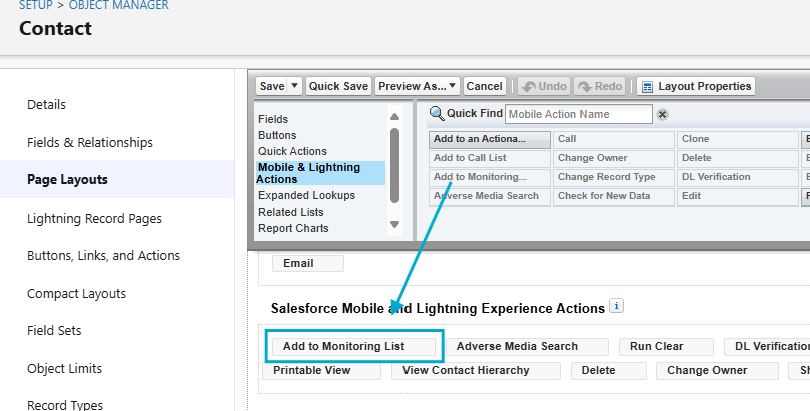Viewport: 810px width, 411px height.
Task: Click DL Verification layout action
Action: coord(767,346)
